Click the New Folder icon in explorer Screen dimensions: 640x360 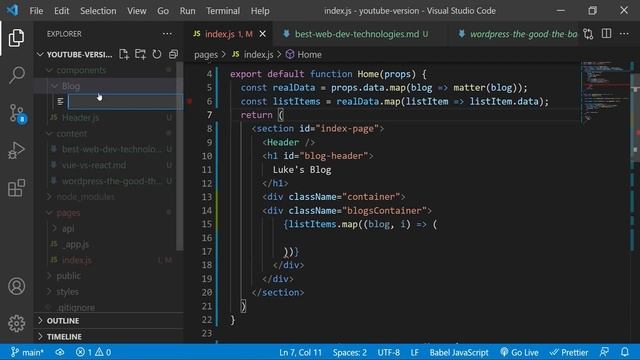(x=140, y=54)
